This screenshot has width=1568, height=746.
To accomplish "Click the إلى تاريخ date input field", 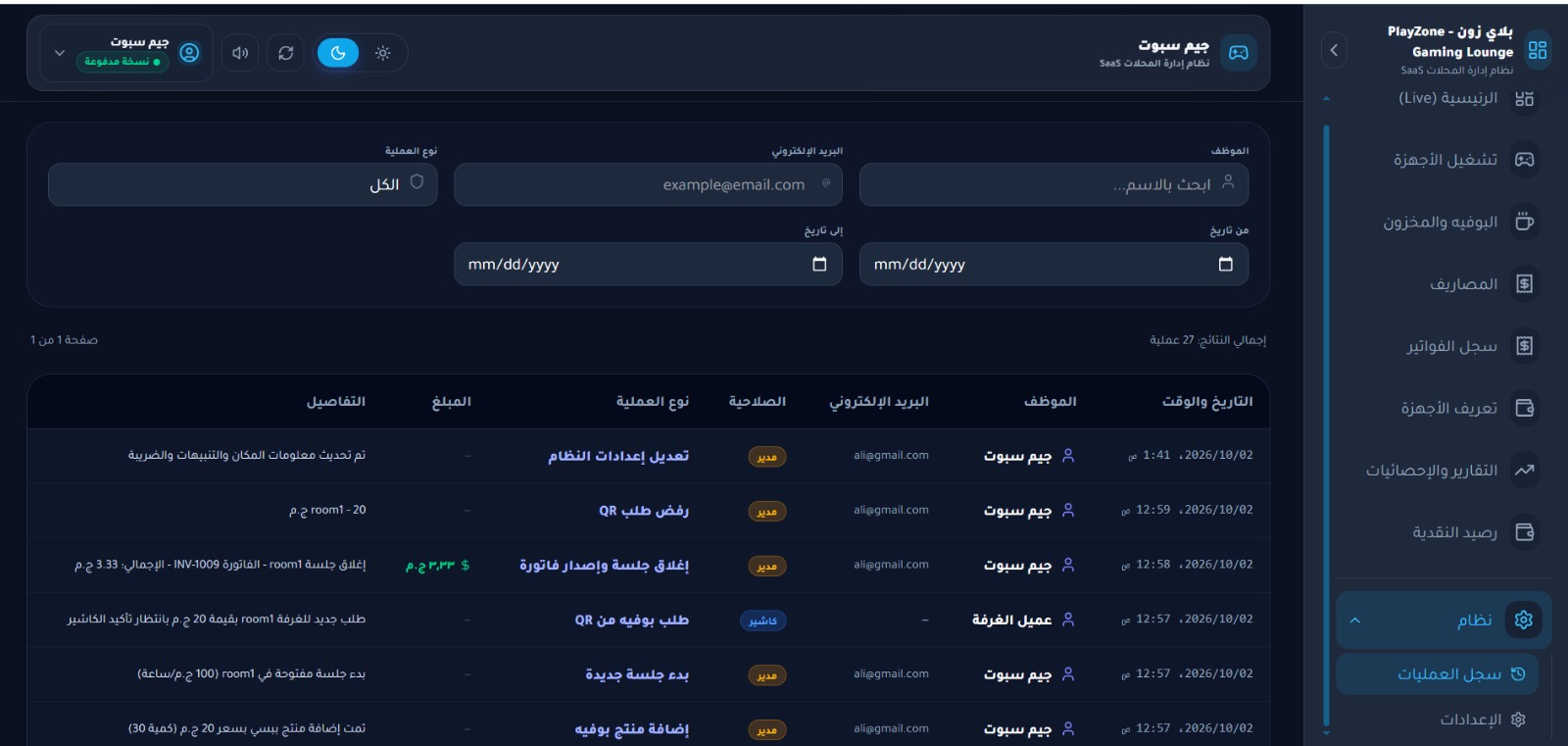I will point(648,264).
